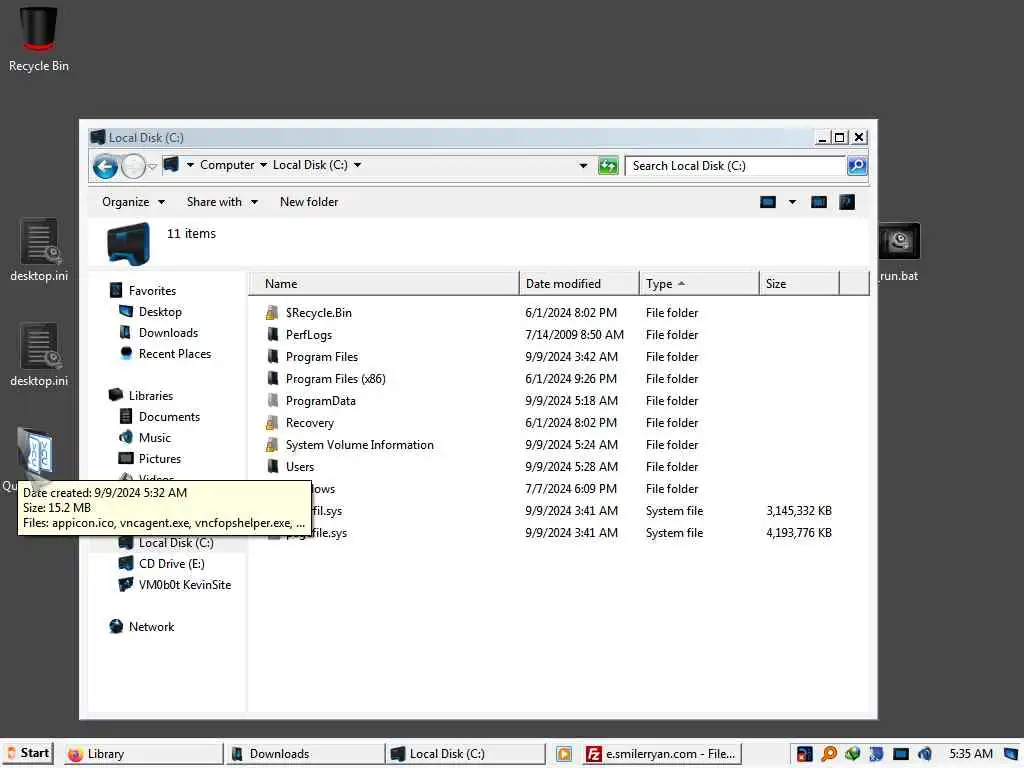Select the Recovery folder icon

click(272, 423)
